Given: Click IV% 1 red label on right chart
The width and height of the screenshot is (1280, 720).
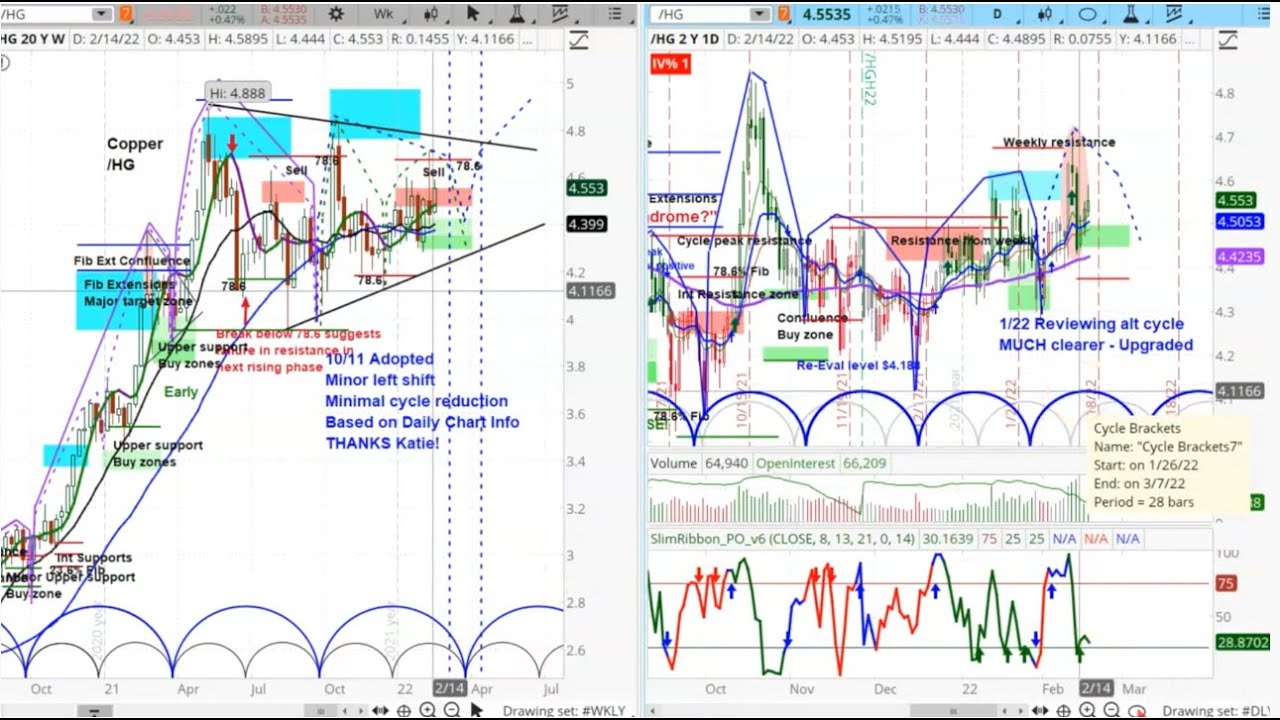Looking at the screenshot, I should [x=671, y=64].
